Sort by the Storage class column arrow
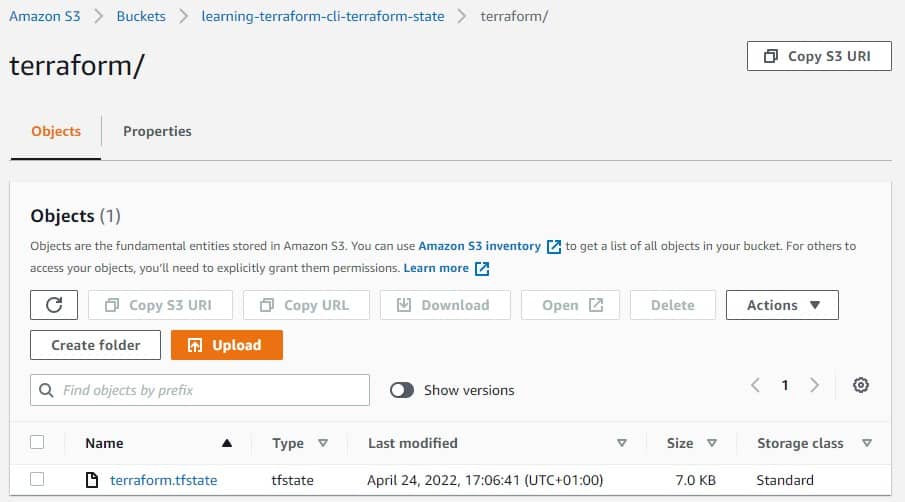 tap(867, 443)
